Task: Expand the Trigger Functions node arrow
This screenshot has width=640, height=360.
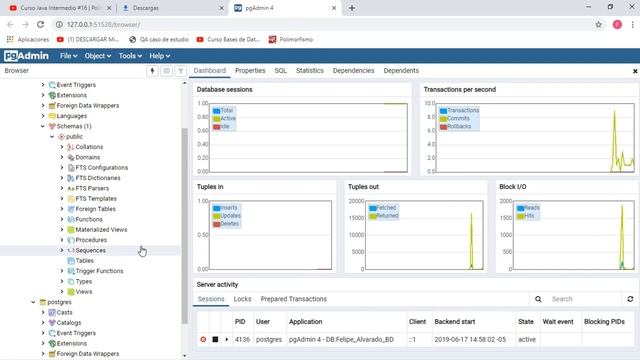Action: pyautogui.click(x=62, y=271)
